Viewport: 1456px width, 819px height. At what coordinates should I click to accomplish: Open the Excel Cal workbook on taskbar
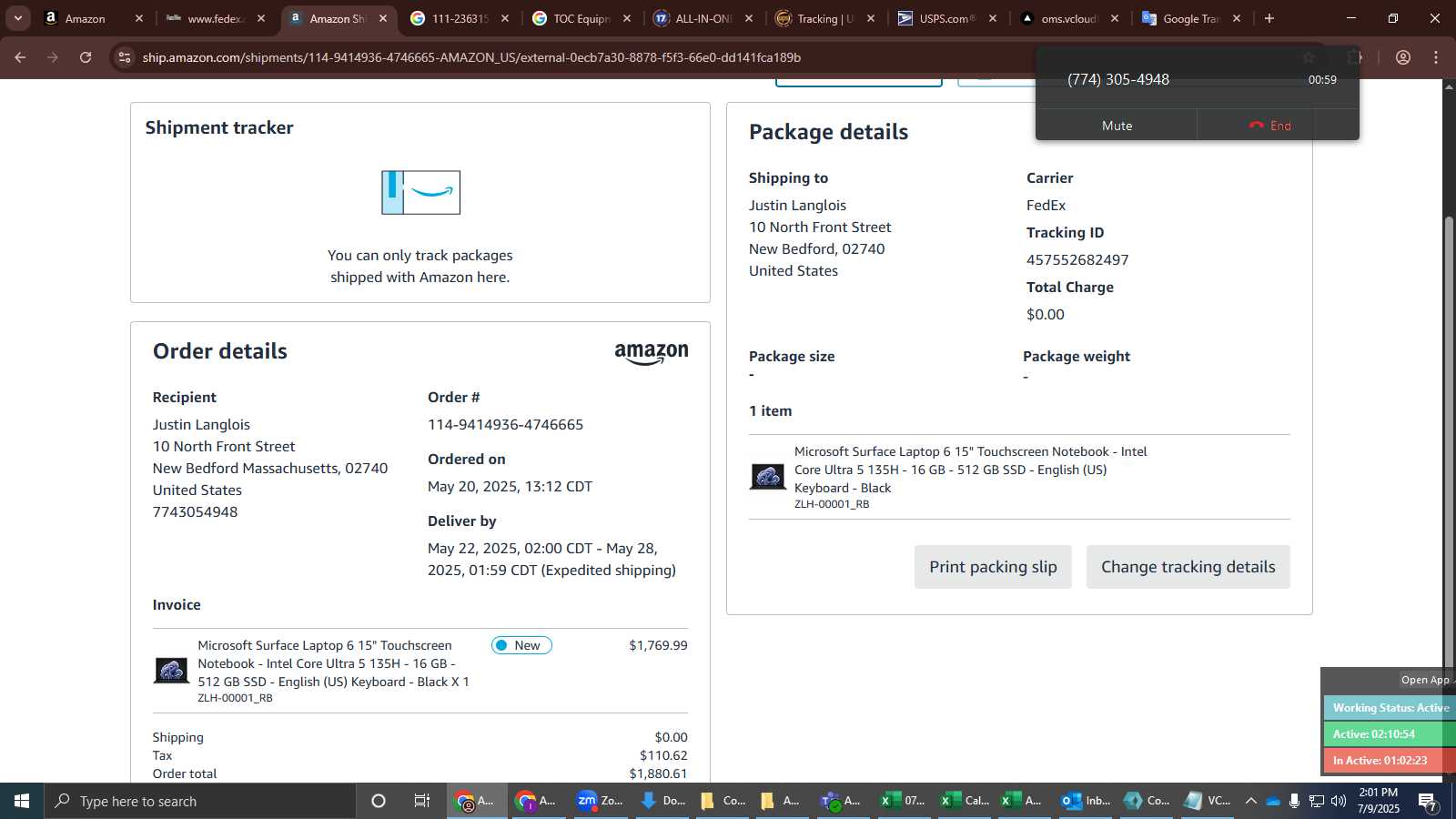964,801
